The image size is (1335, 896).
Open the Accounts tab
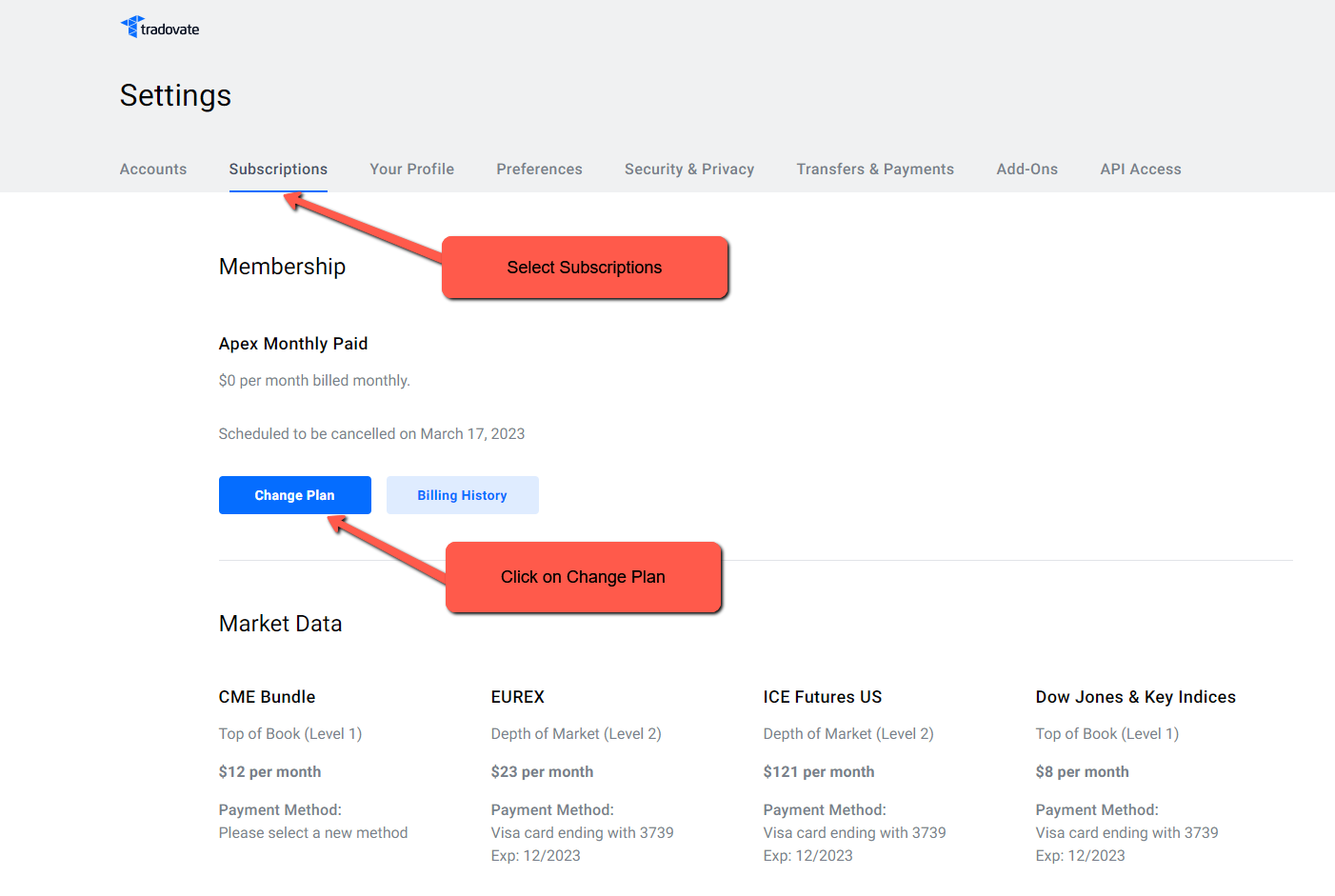(x=153, y=169)
